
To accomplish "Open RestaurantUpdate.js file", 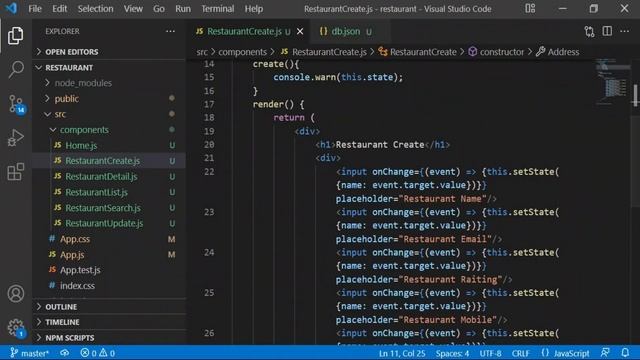I will pyautogui.click(x=109, y=223).
